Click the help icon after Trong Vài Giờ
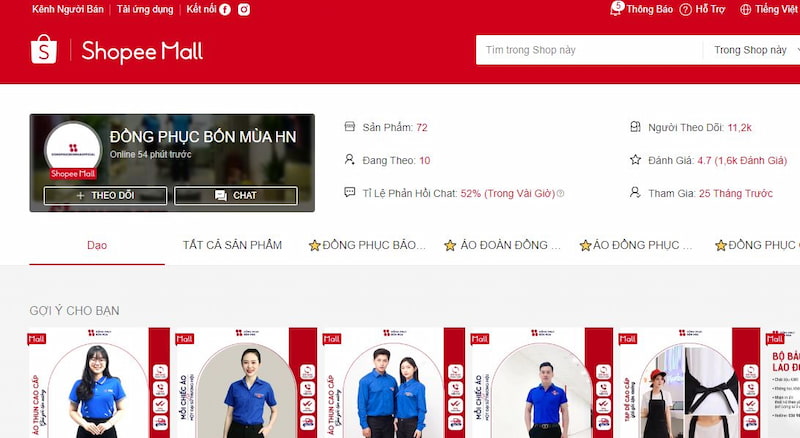The image size is (800, 438). [560, 193]
